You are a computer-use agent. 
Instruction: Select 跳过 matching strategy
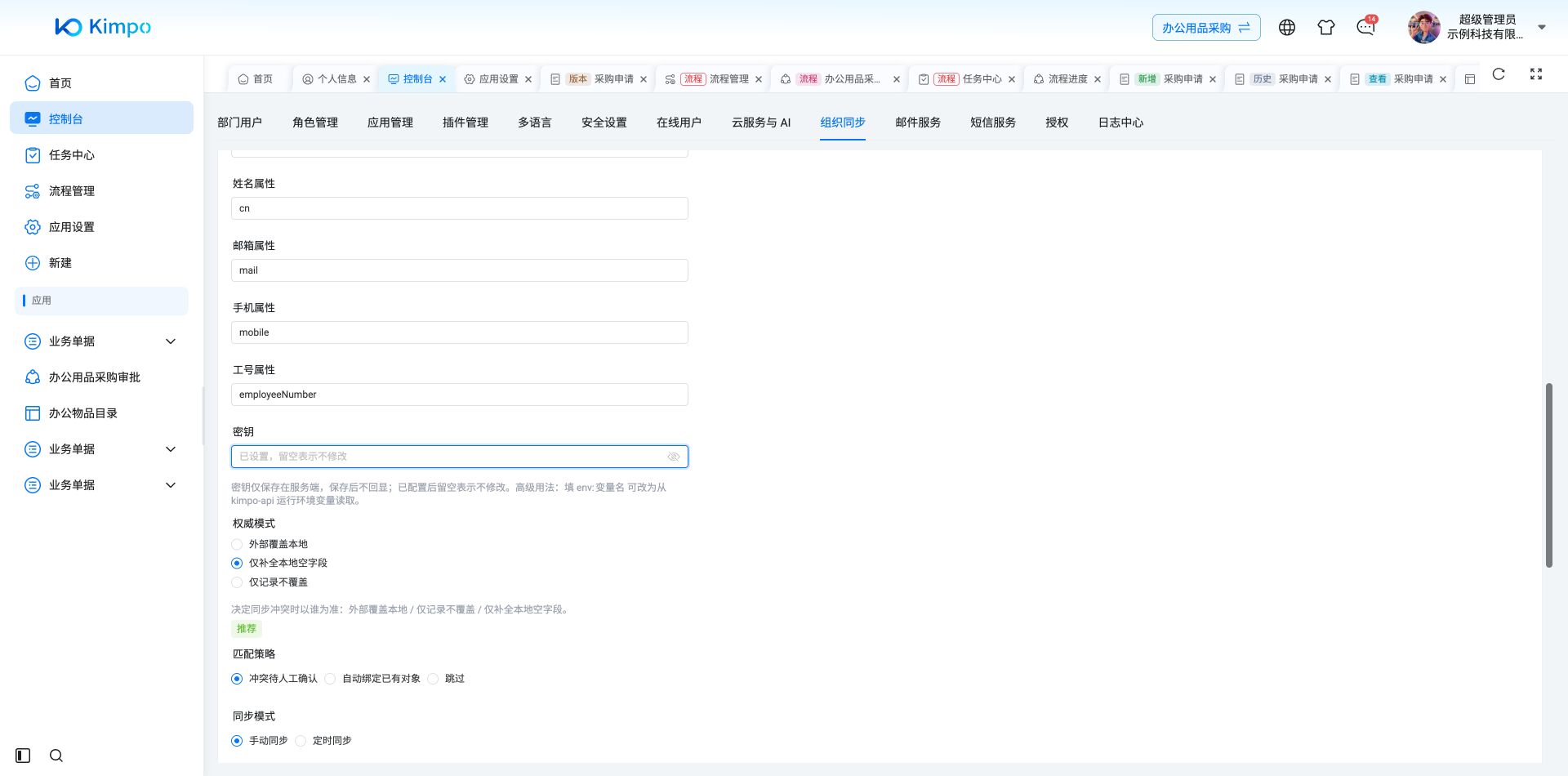[433, 679]
